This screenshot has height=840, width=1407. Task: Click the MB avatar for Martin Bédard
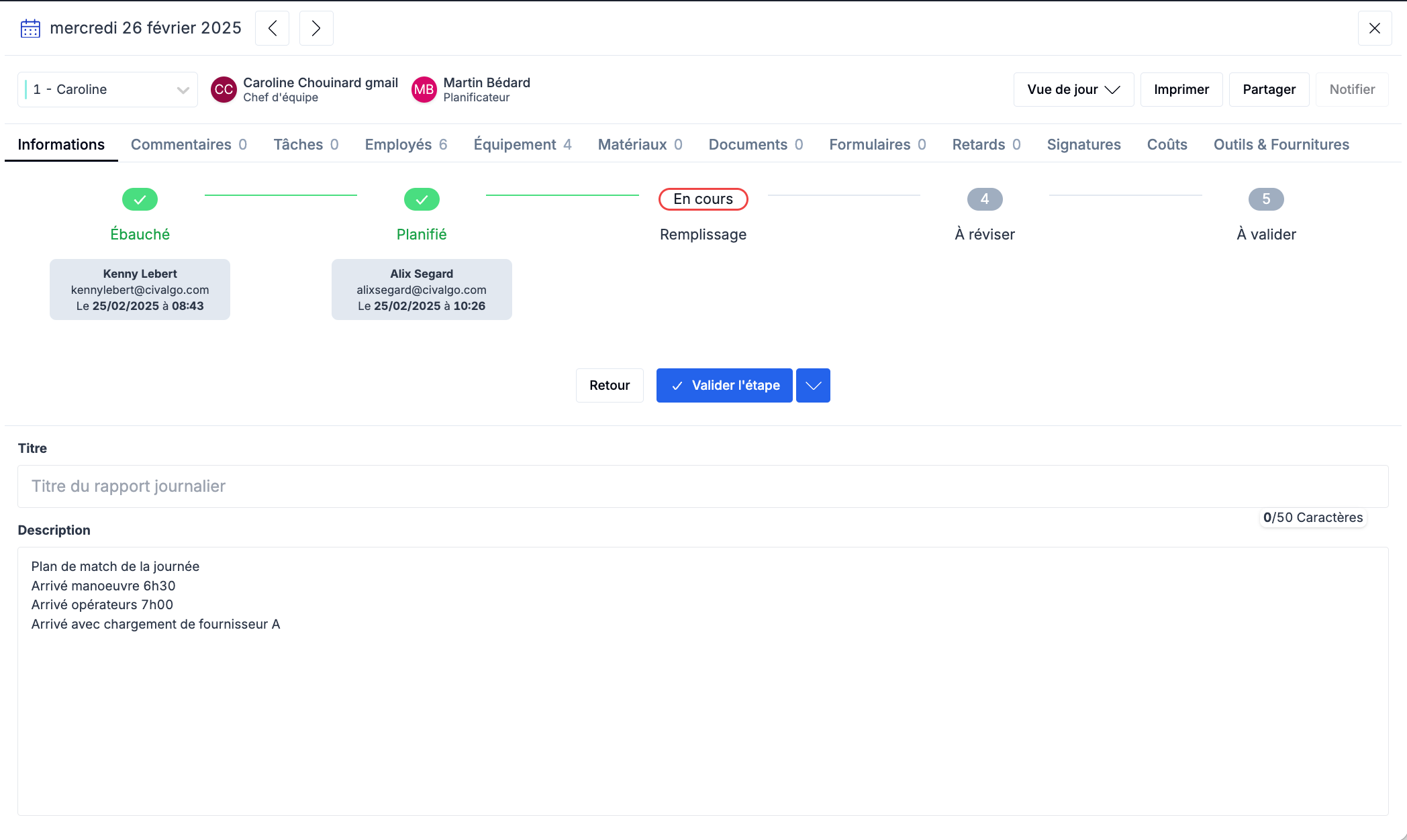(x=424, y=89)
